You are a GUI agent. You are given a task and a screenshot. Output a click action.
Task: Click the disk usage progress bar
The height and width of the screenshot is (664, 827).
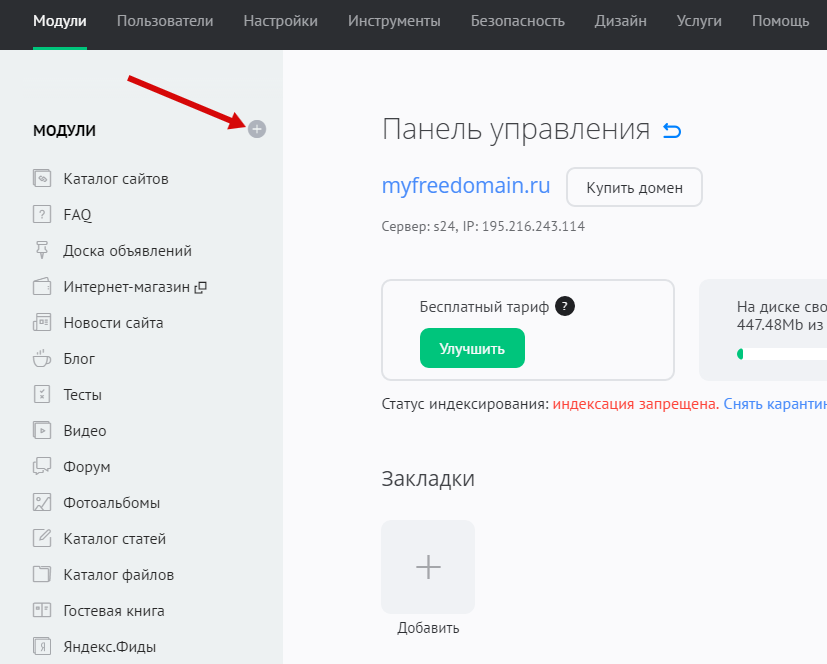(781, 354)
